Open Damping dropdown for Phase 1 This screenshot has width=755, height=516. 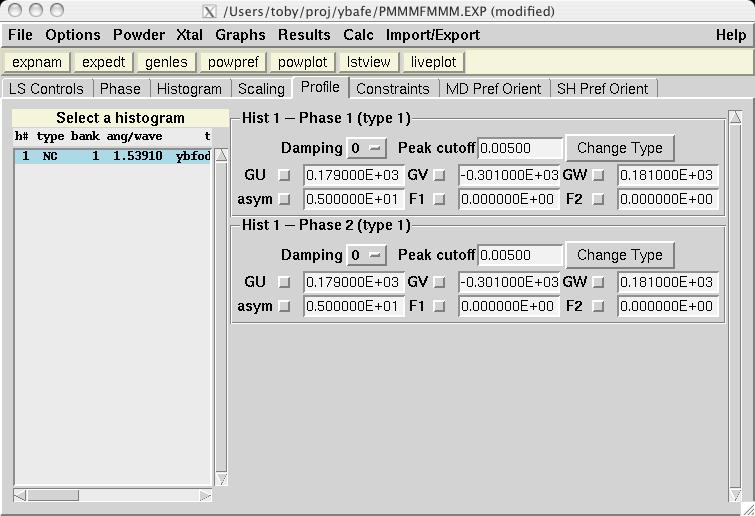pos(366,148)
